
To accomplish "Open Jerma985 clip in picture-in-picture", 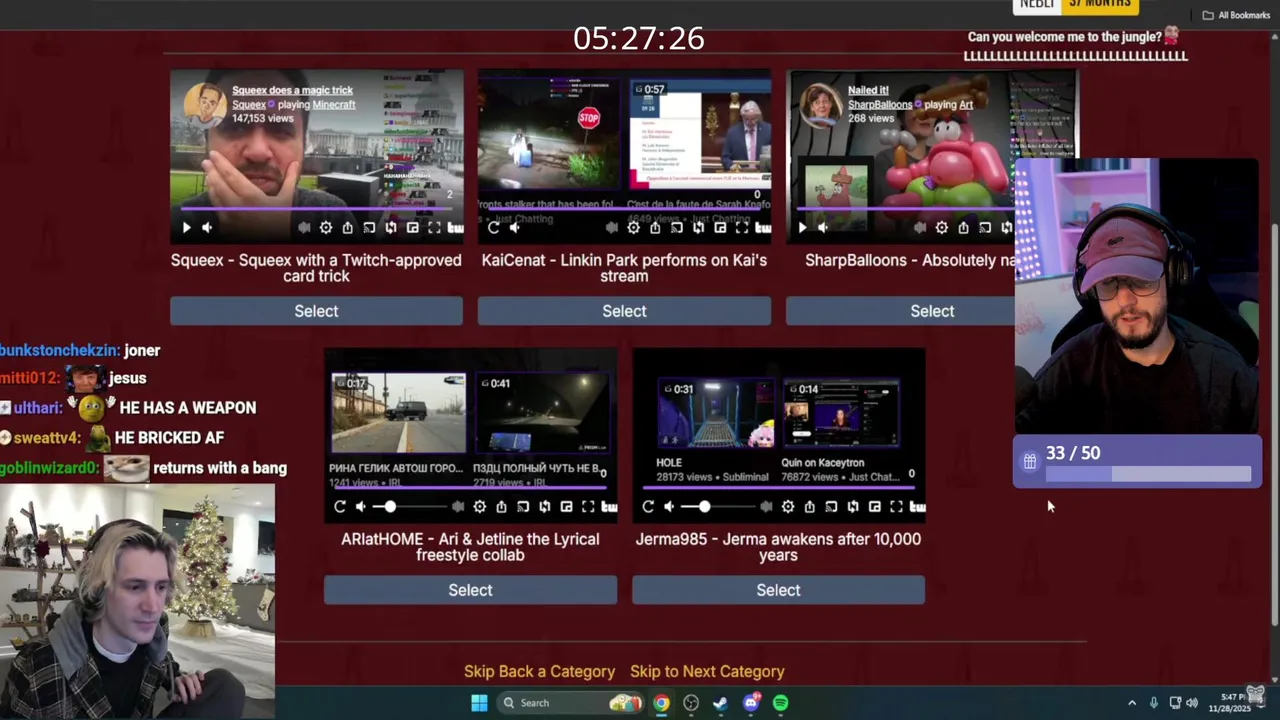I will 874,507.
